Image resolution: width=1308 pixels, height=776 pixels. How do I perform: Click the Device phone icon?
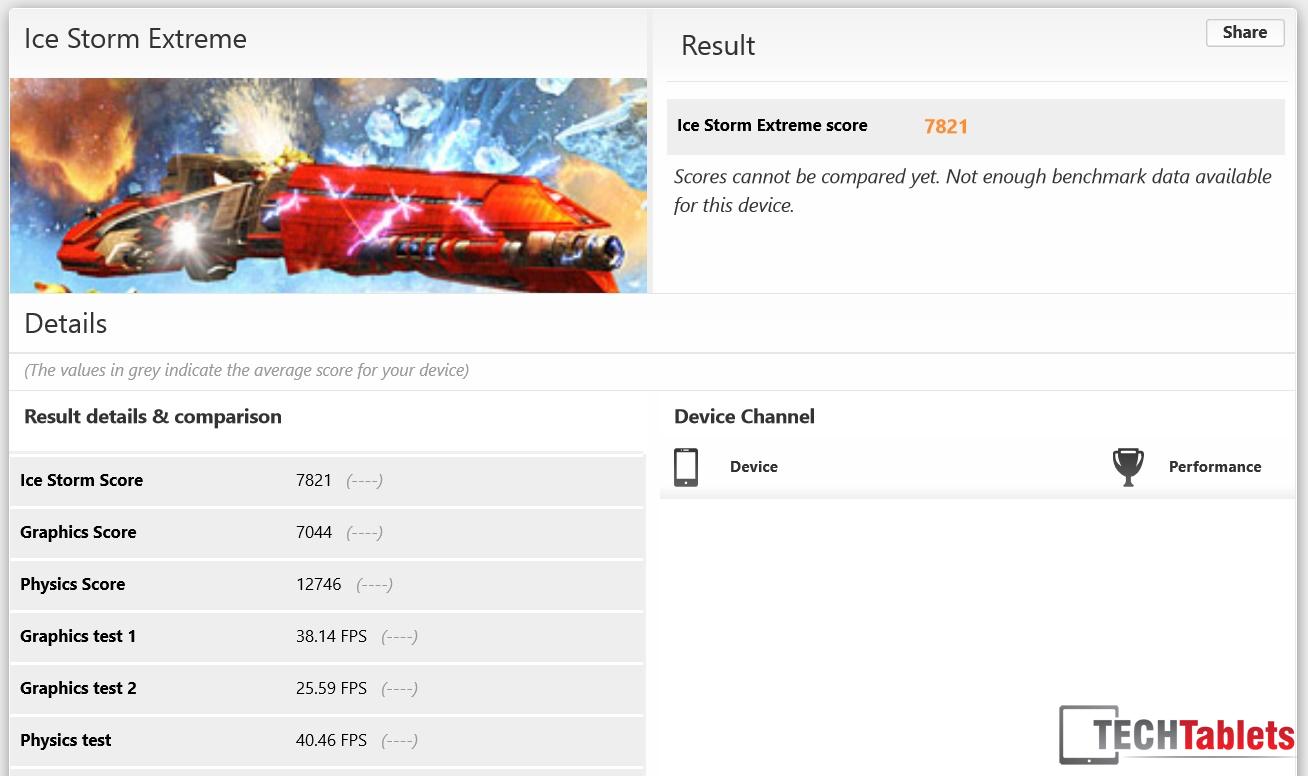686,467
